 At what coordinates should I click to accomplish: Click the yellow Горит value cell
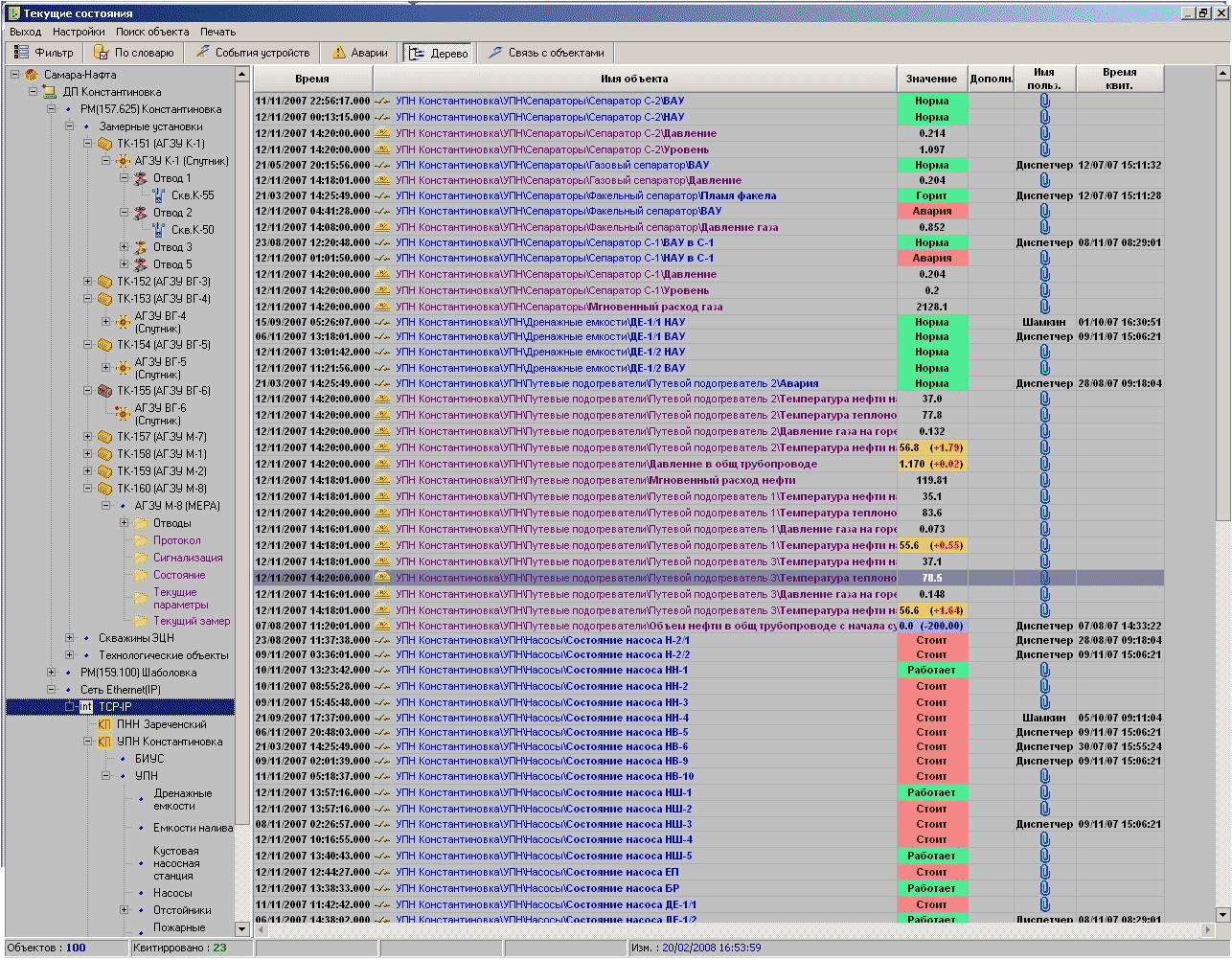(x=931, y=195)
